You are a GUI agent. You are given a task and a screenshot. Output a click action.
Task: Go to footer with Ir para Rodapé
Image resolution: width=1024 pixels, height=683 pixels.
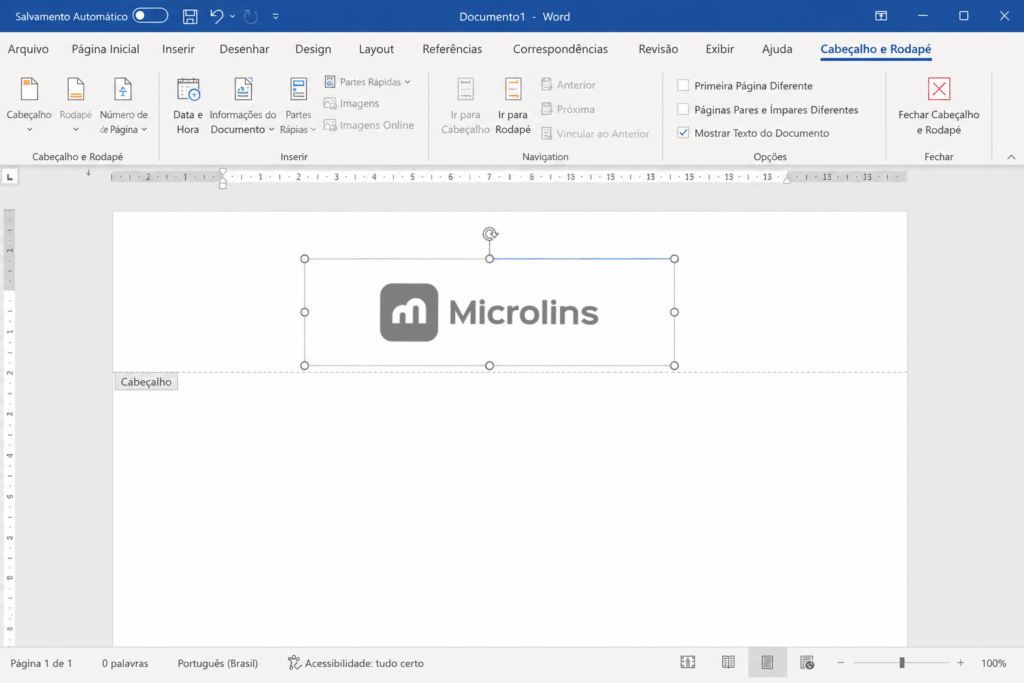[x=513, y=105]
